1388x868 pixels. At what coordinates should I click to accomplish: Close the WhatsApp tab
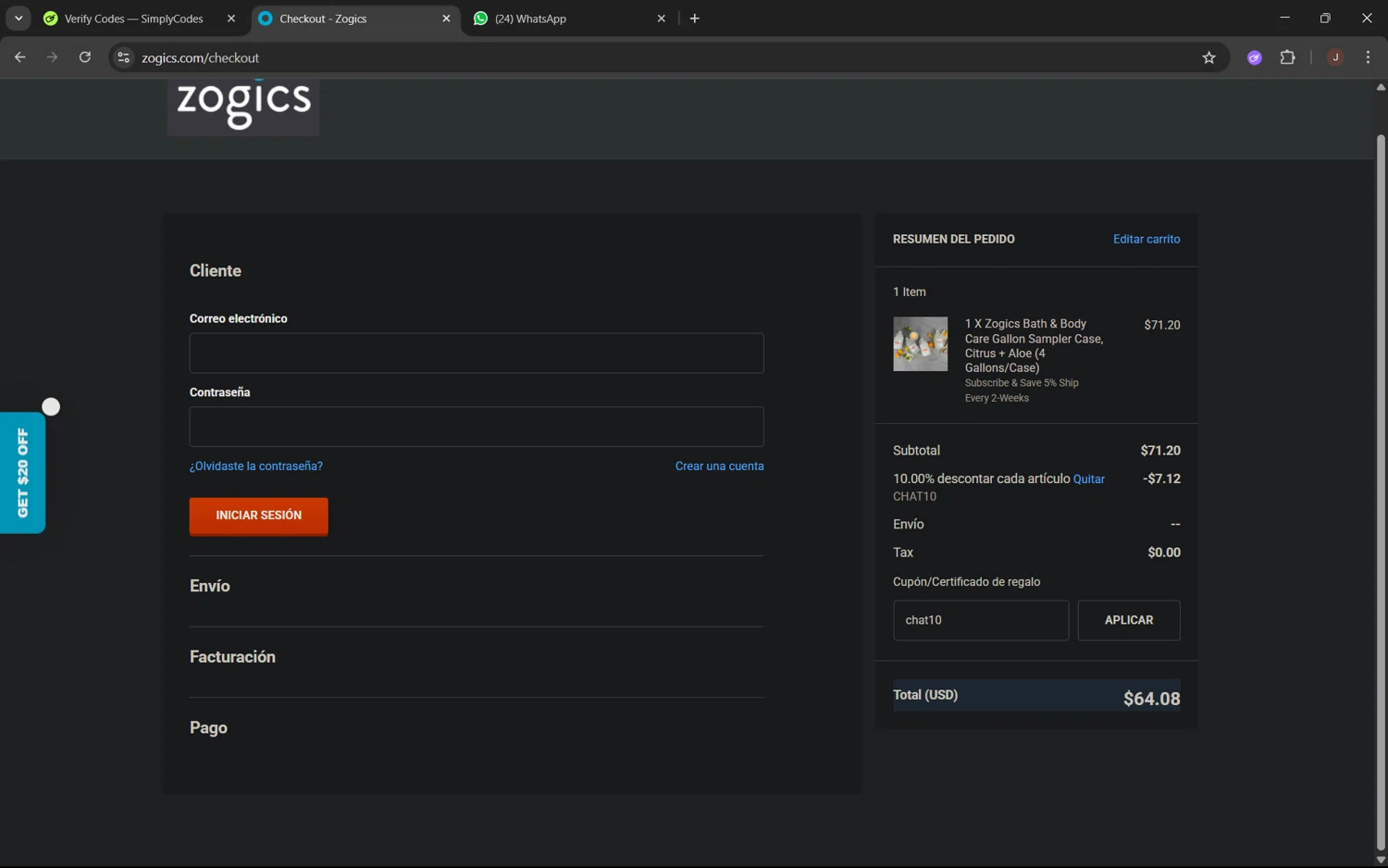[x=662, y=19]
